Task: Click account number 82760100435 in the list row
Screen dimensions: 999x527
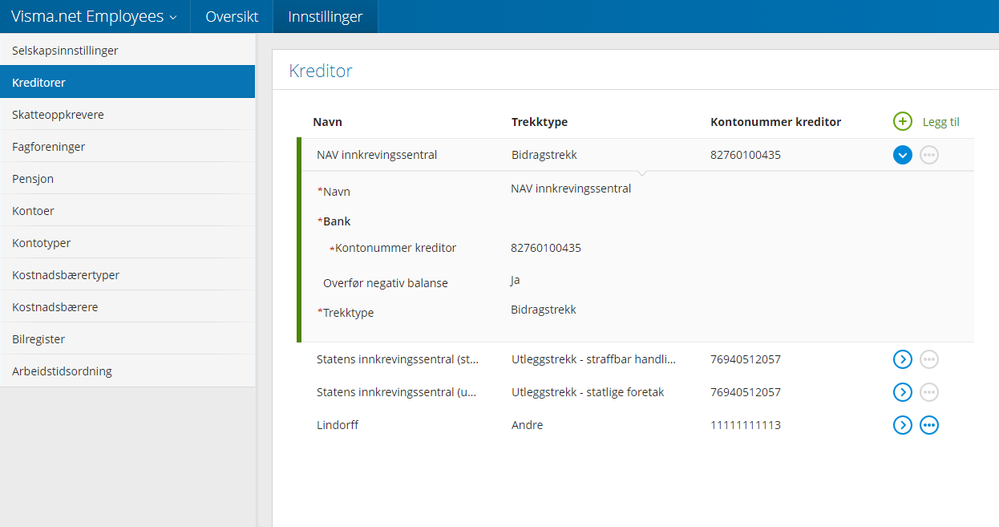Action: [745, 155]
